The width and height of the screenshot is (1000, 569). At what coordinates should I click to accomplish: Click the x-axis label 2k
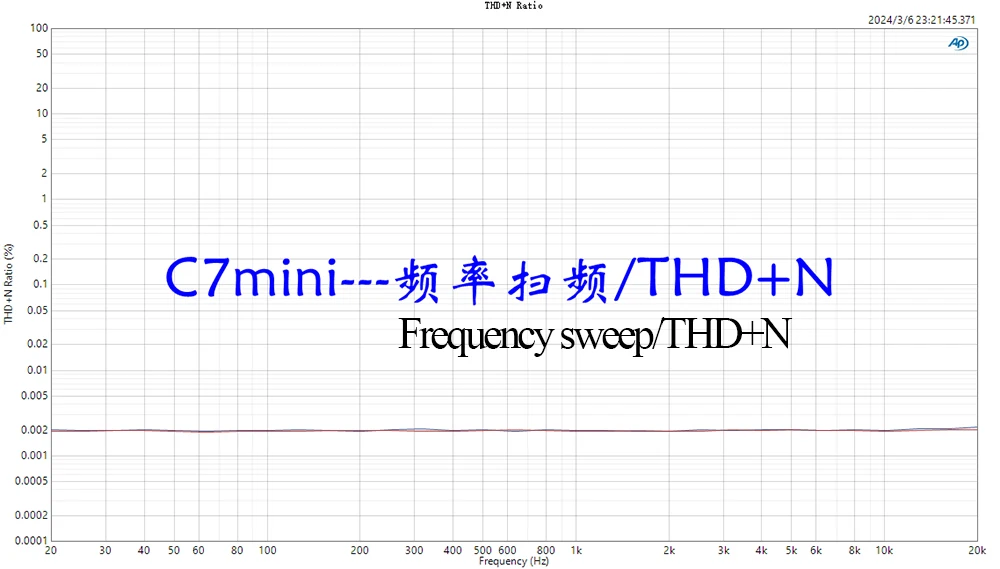tap(669, 550)
